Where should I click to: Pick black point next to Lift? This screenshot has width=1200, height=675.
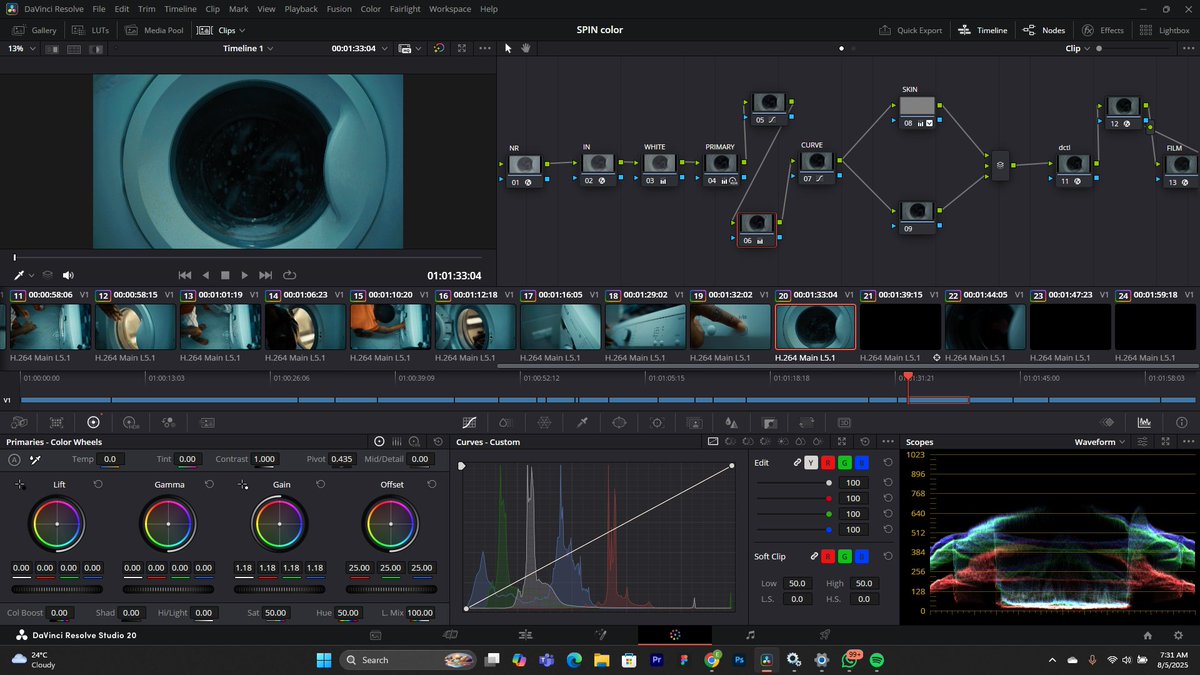point(19,484)
